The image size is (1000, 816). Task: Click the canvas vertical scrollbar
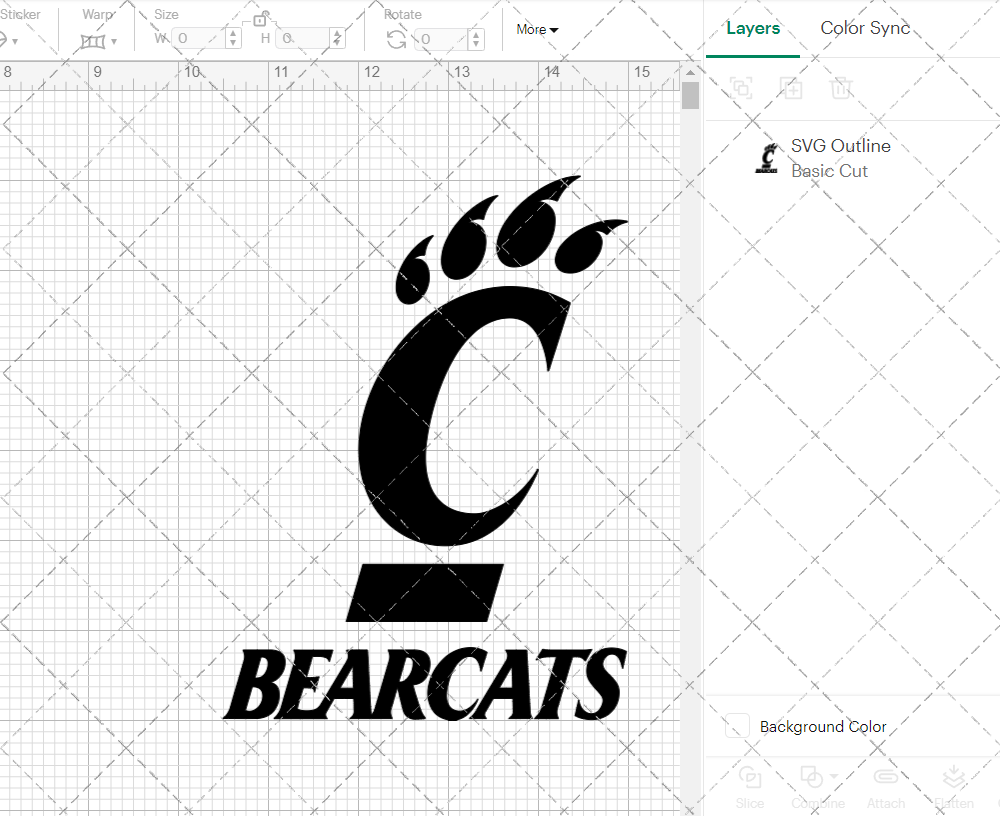click(690, 95)
